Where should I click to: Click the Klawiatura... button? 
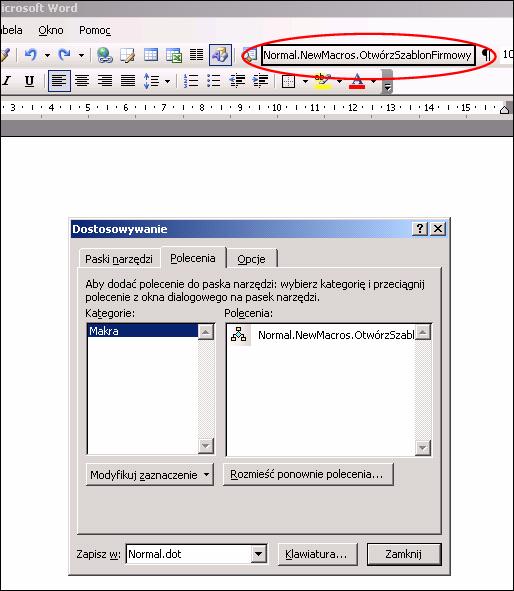[x=317, y=554]
